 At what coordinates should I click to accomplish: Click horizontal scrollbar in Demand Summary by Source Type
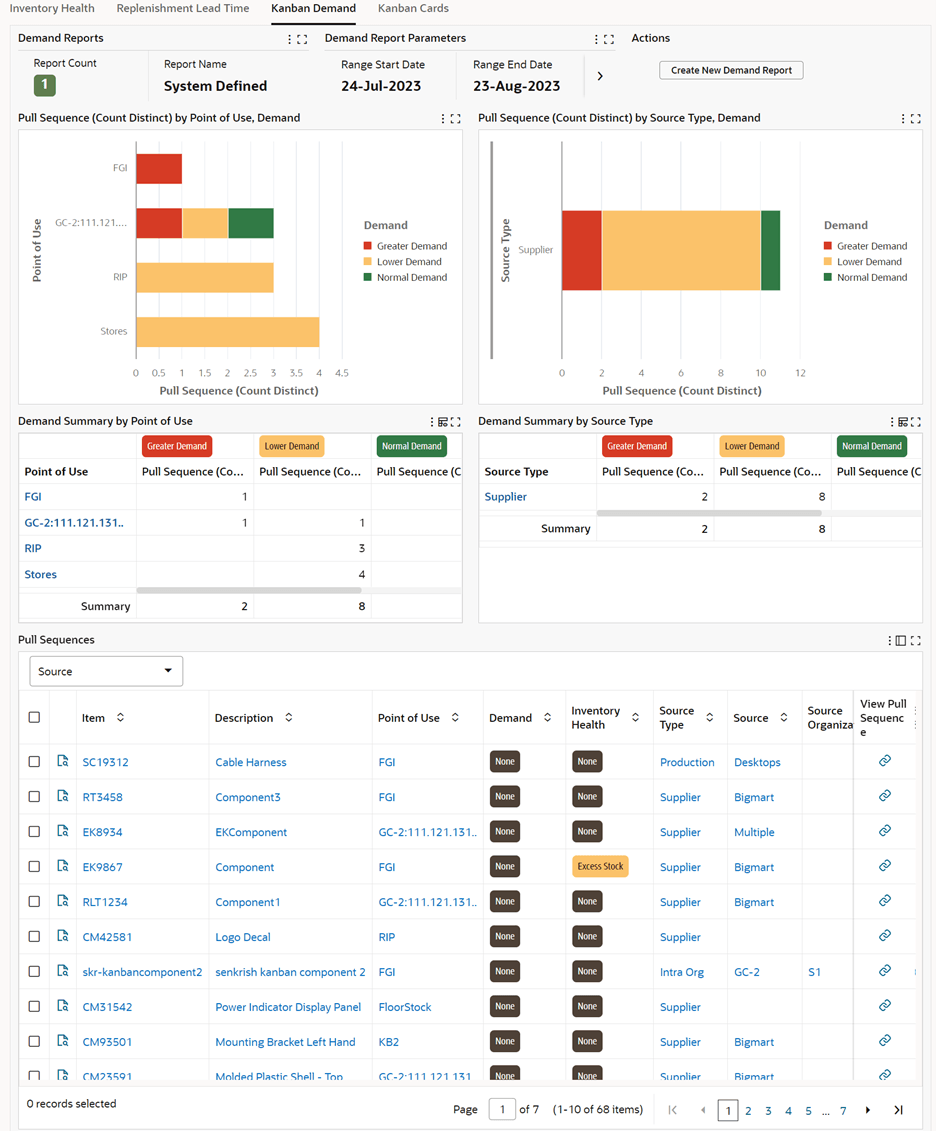click(x=709, y=514)
